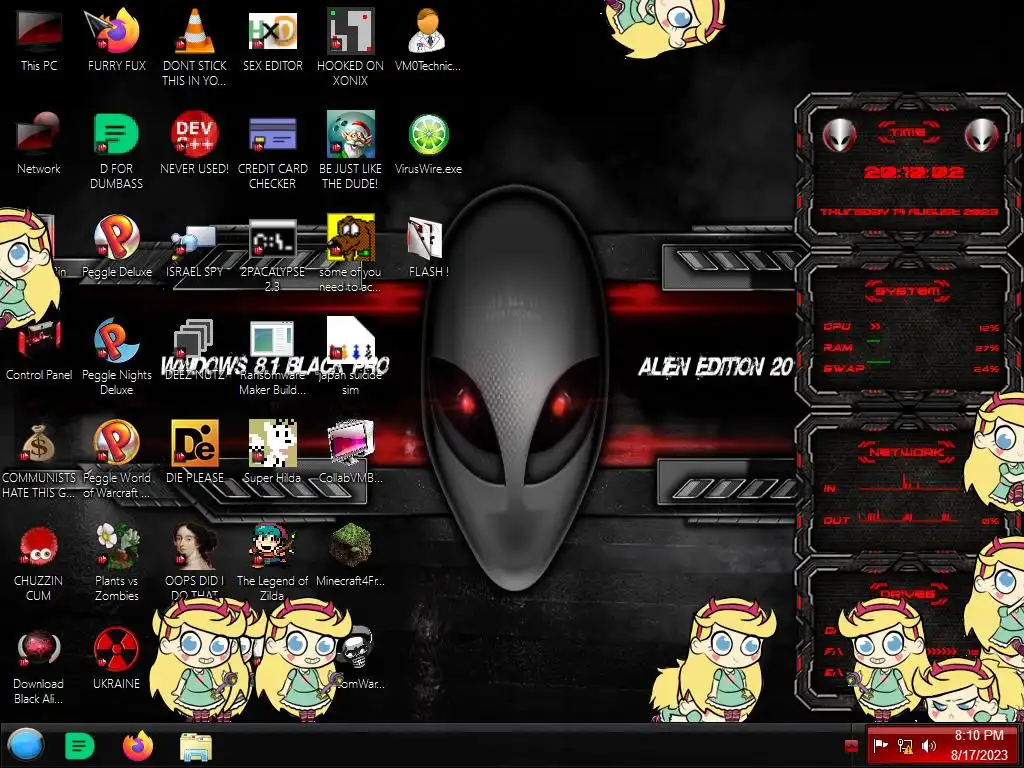This screenshot has width=1024, height=768.
Task: Launch Firefox from the taskbar
Action: (x=138, y=746)
